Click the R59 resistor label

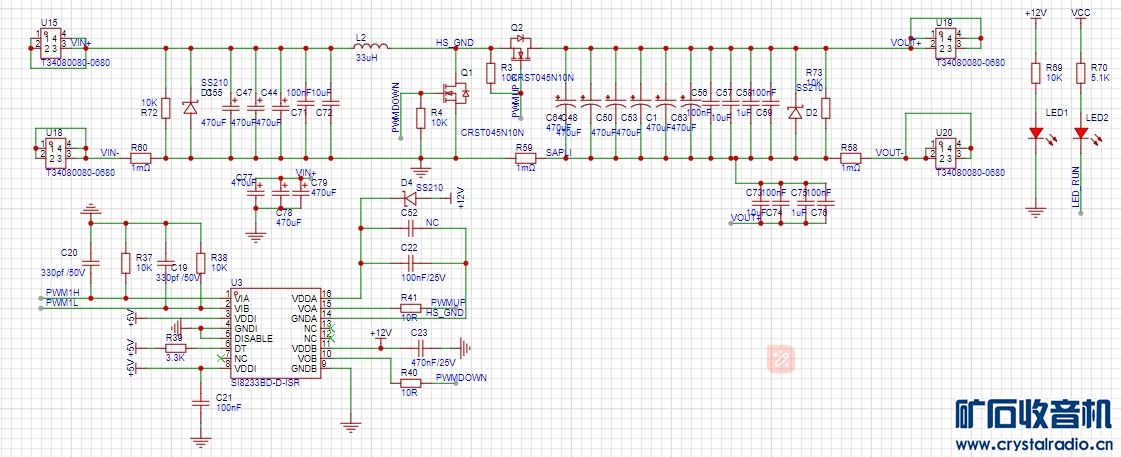(x=525, y=147)
